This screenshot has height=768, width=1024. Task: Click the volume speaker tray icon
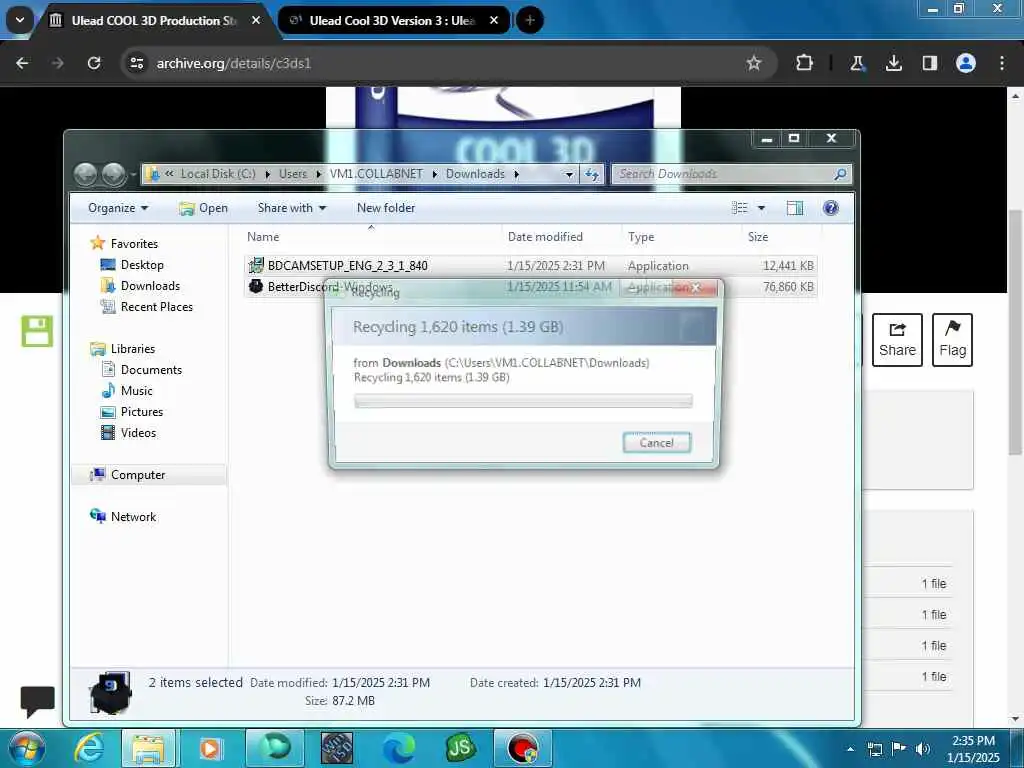923,749
